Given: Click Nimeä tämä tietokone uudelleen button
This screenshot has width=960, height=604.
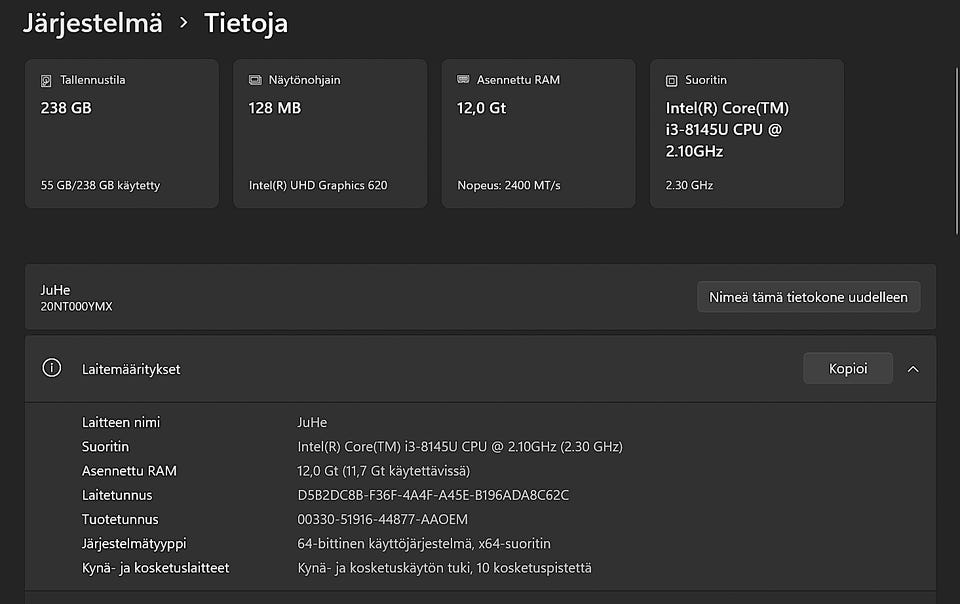Looking at the screenshot, I should [808, 297].
